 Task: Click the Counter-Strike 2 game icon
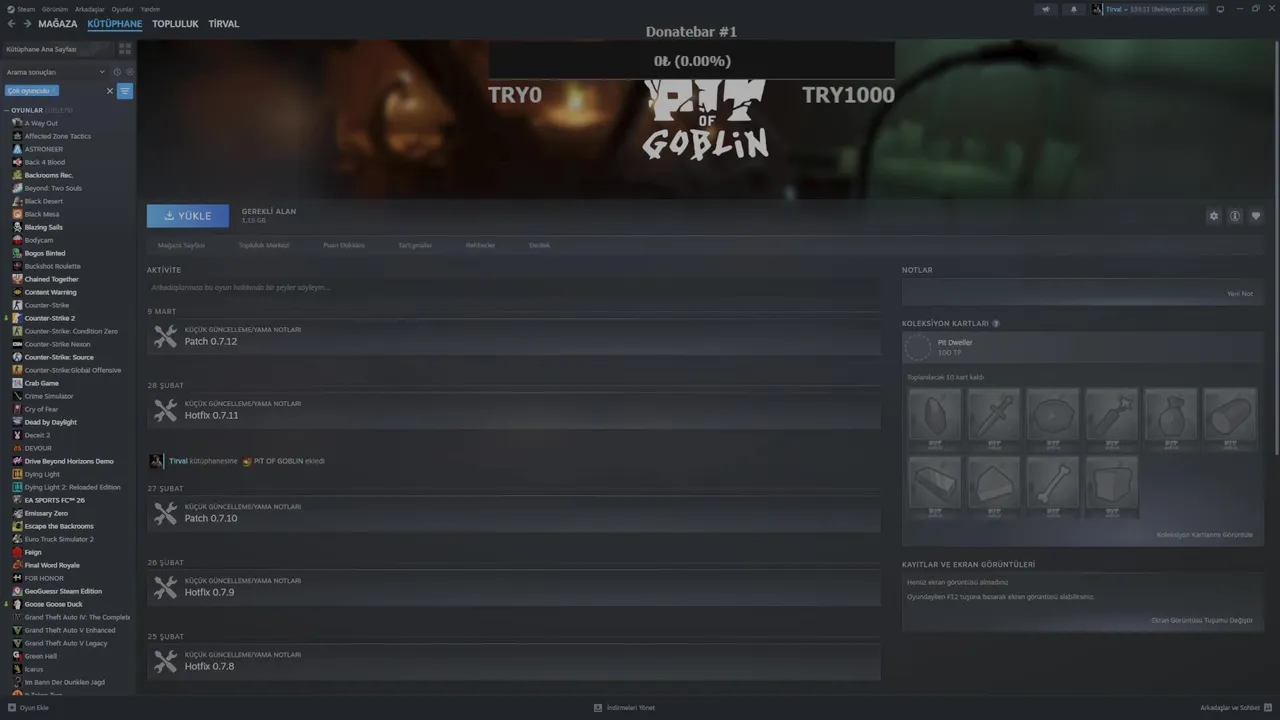(17, 318)
